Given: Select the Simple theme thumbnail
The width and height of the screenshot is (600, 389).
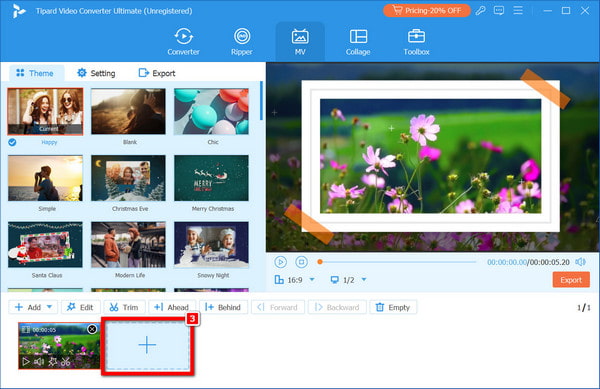Looking at the screenshot, I should click(x=45, y=178).
